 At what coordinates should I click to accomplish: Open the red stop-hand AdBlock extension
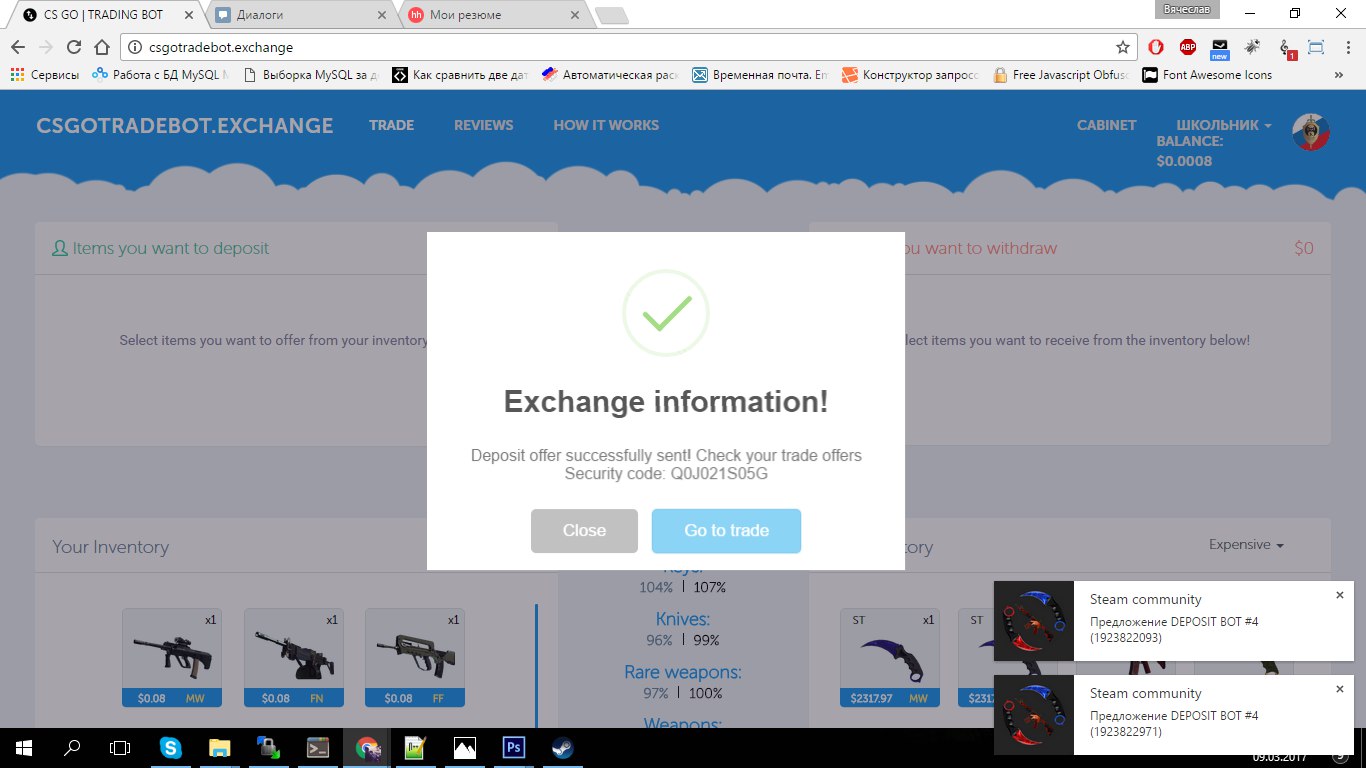(x=1155, y=47)
